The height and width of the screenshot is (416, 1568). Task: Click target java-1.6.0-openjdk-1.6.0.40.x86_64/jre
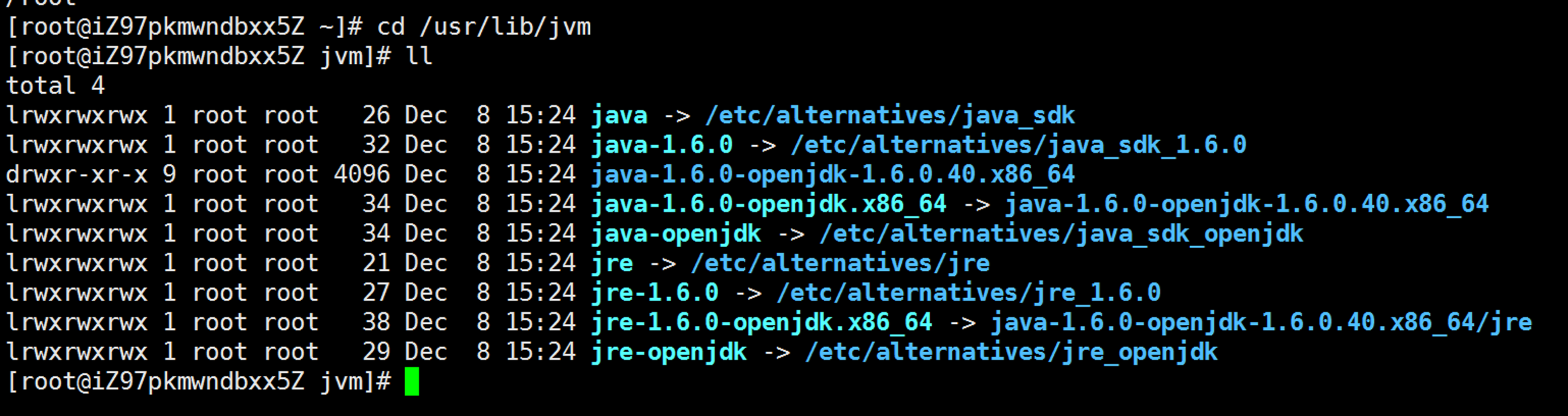[1261, 322]
